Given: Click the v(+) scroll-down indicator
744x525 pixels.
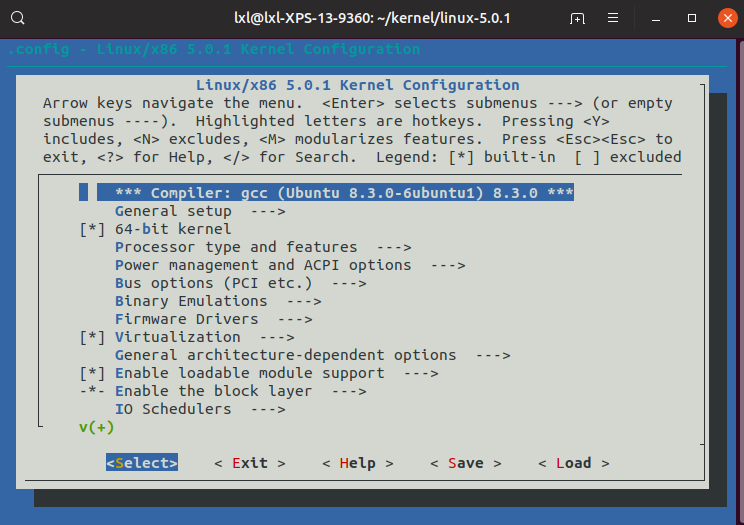Looking at the screenshot, I should 96,427.
